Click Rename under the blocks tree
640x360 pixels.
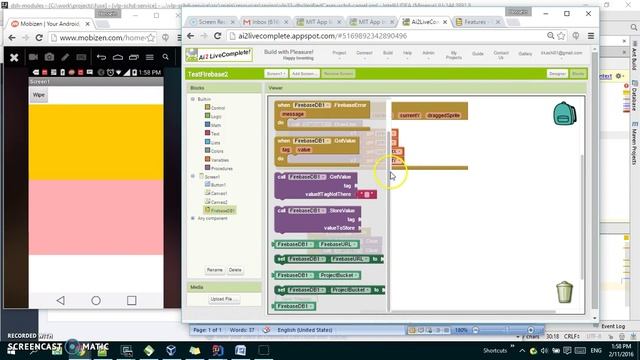[214, 270]
